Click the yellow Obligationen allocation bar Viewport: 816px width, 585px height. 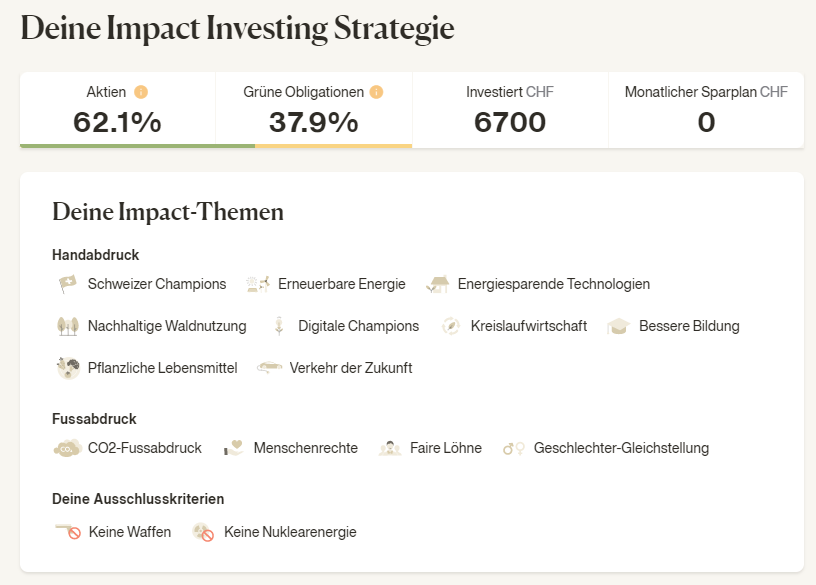(334, 146)
